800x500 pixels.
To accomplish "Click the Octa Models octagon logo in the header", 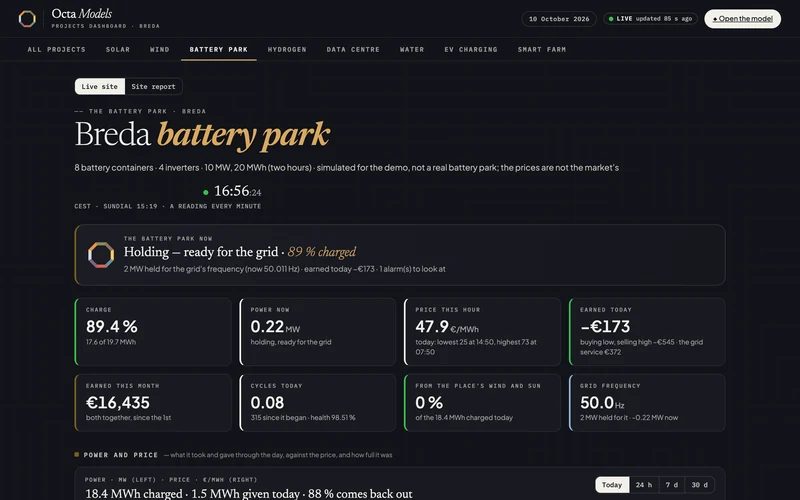I will click(27, 19).
